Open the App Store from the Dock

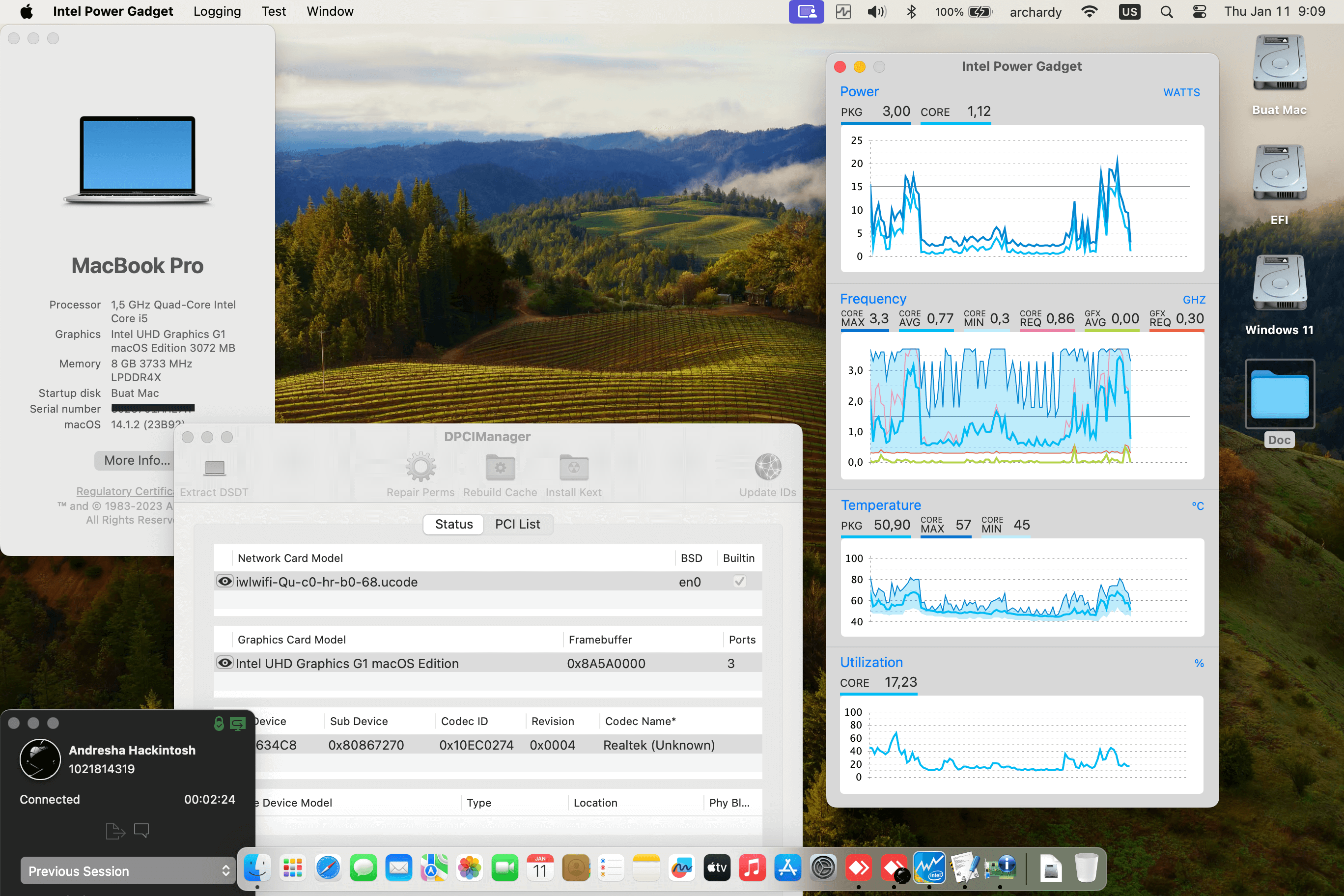tap(788, 868)
